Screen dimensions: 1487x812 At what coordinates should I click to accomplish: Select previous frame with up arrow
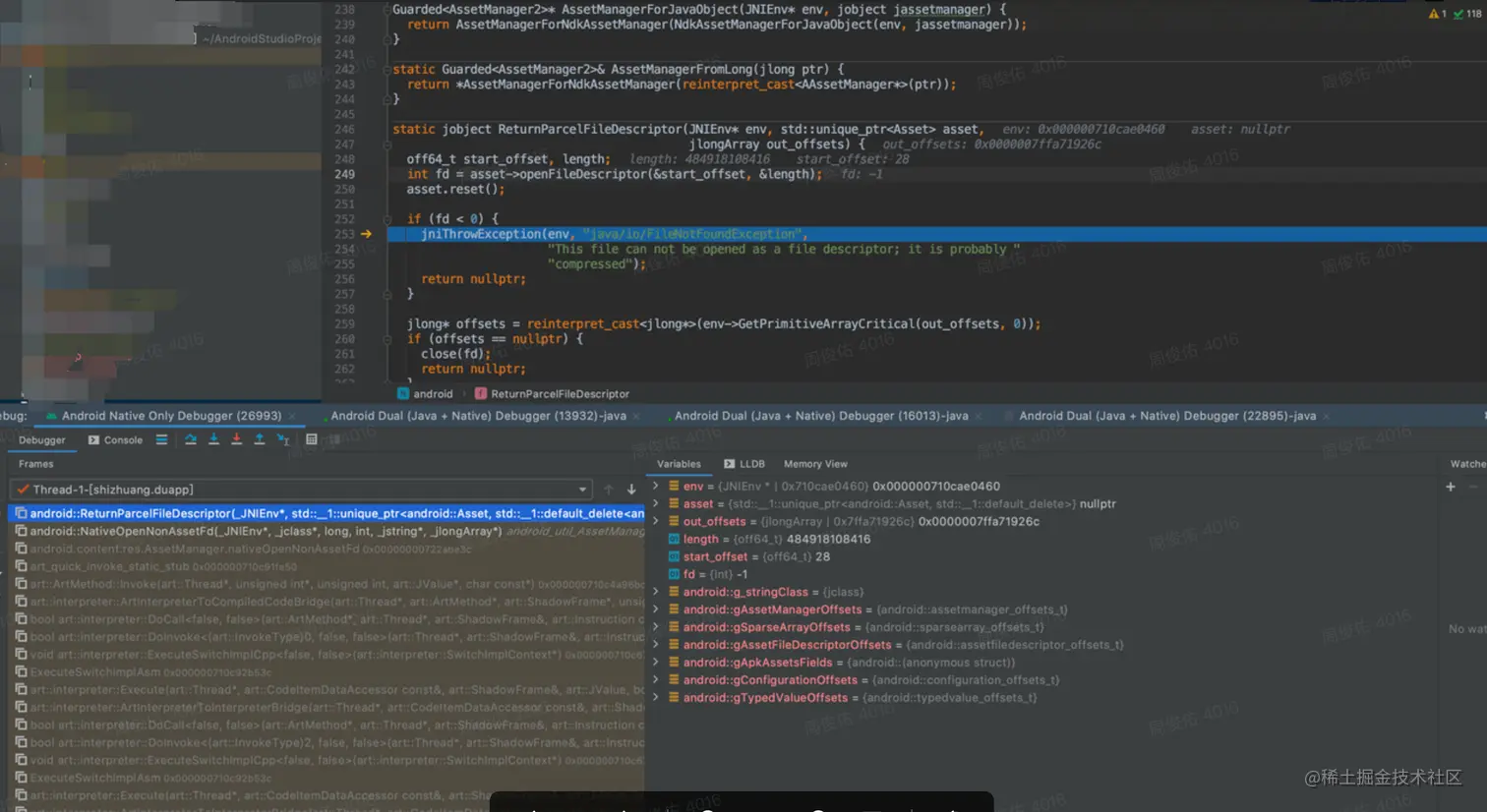click(608, 490)
